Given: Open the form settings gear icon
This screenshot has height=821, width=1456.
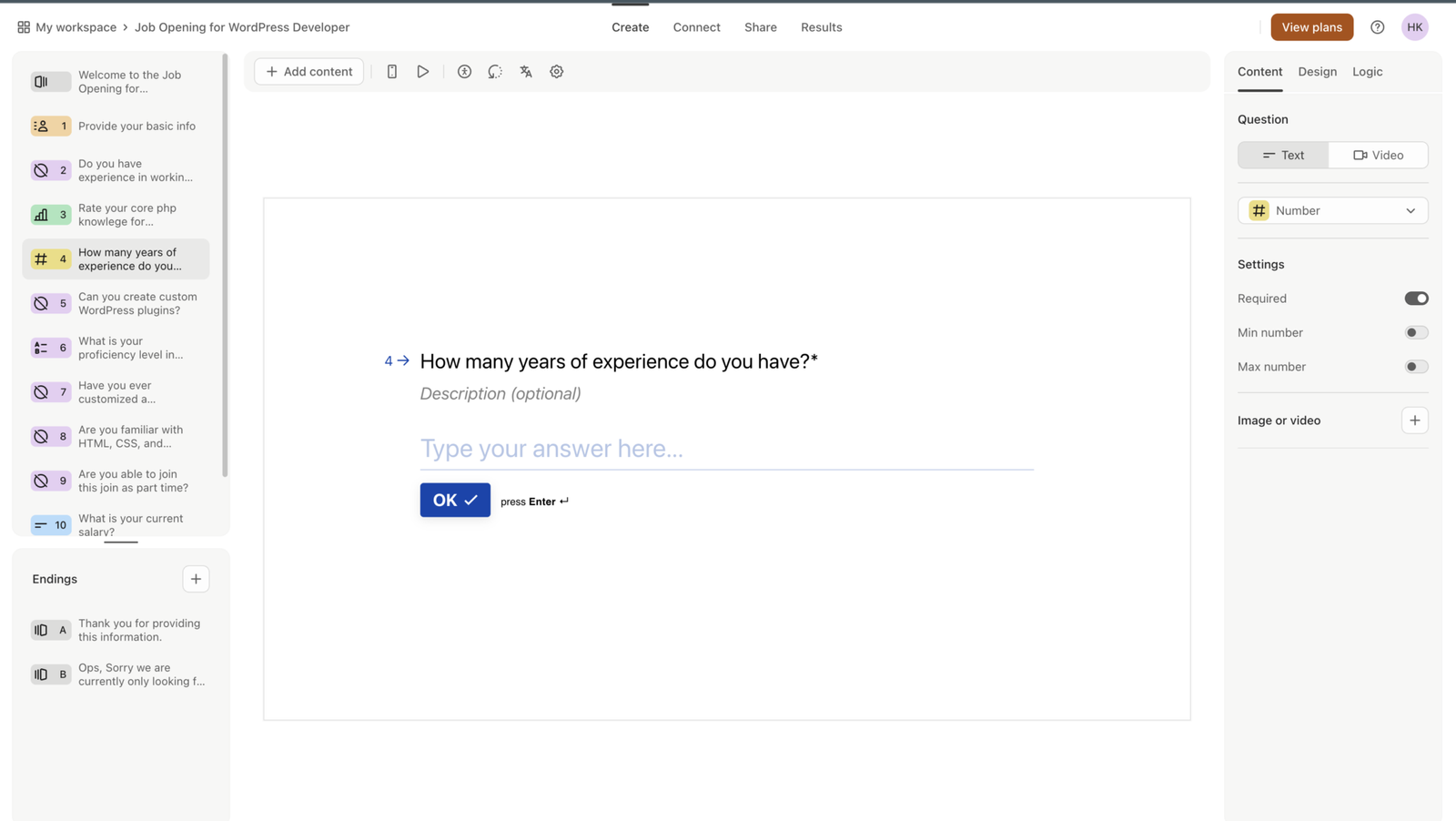Looking at the screenshot, I should pos(556,71).
